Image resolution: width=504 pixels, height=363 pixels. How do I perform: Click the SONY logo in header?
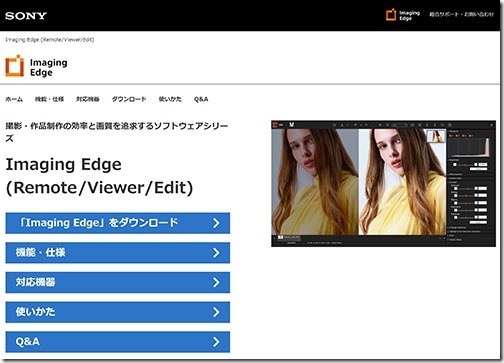(x=26, y=16)
